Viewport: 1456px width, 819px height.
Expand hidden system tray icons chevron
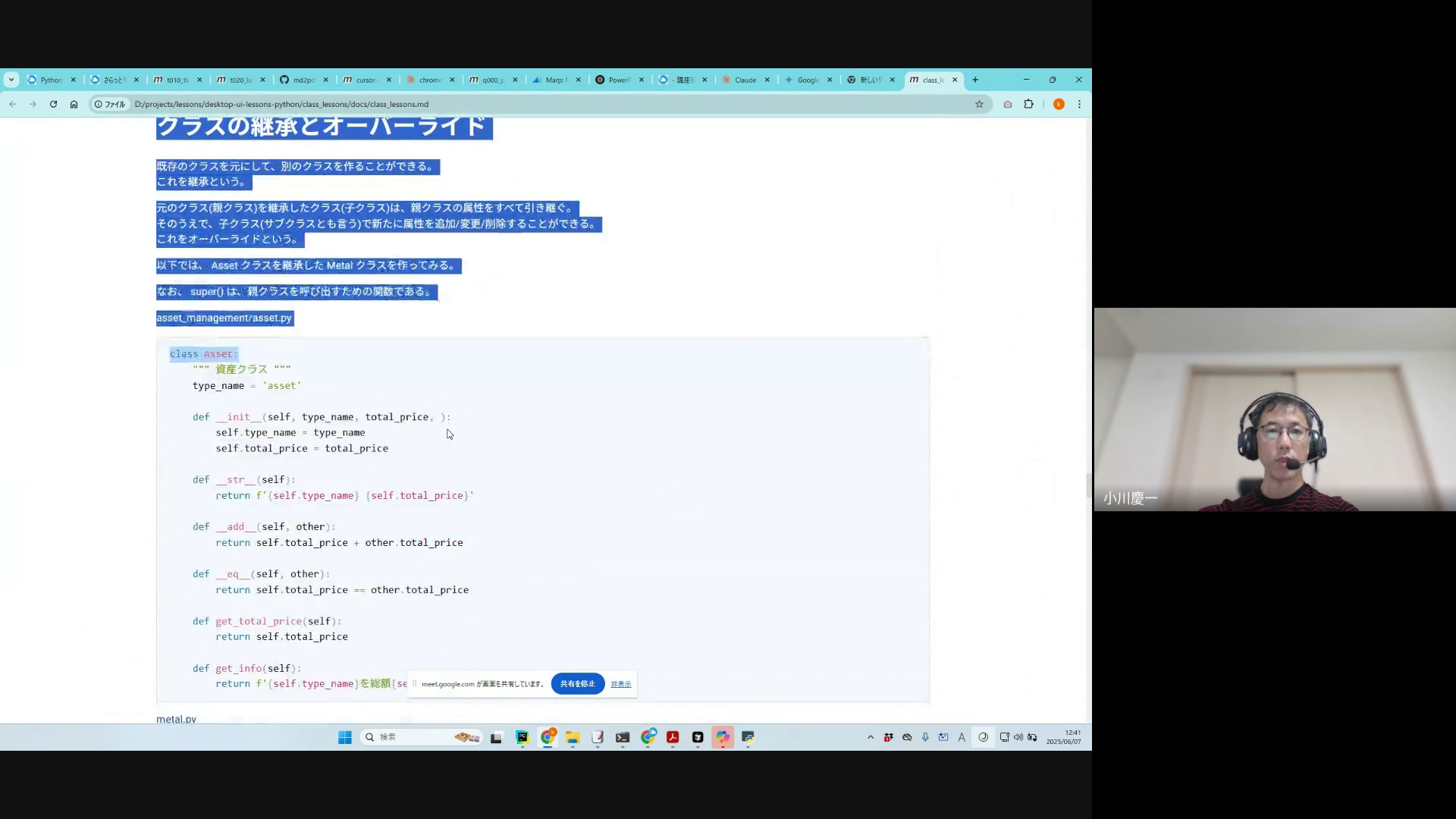pyautogui.click(x=871, y=737)
